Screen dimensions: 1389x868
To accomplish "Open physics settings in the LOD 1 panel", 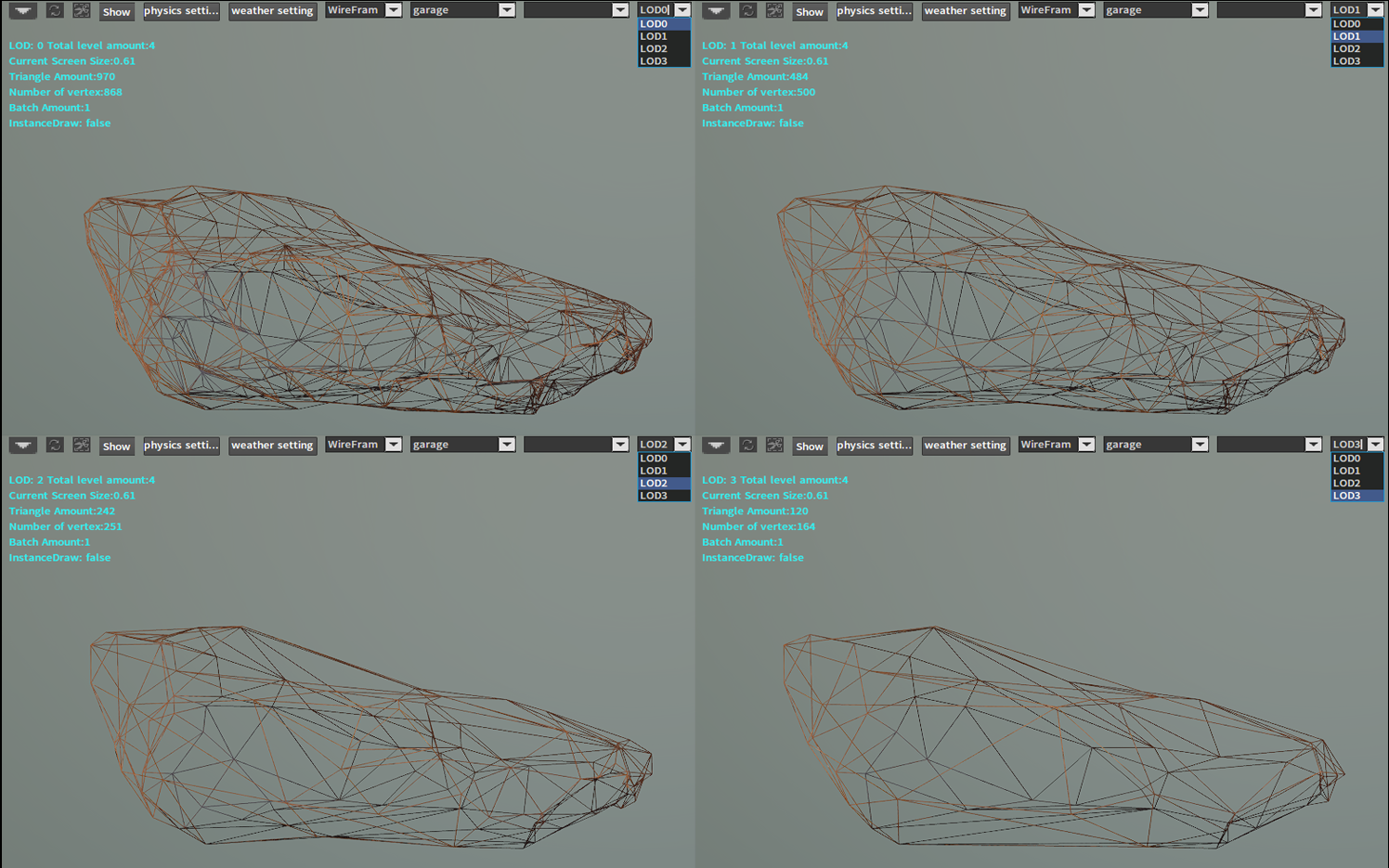I will pos(874,11).
